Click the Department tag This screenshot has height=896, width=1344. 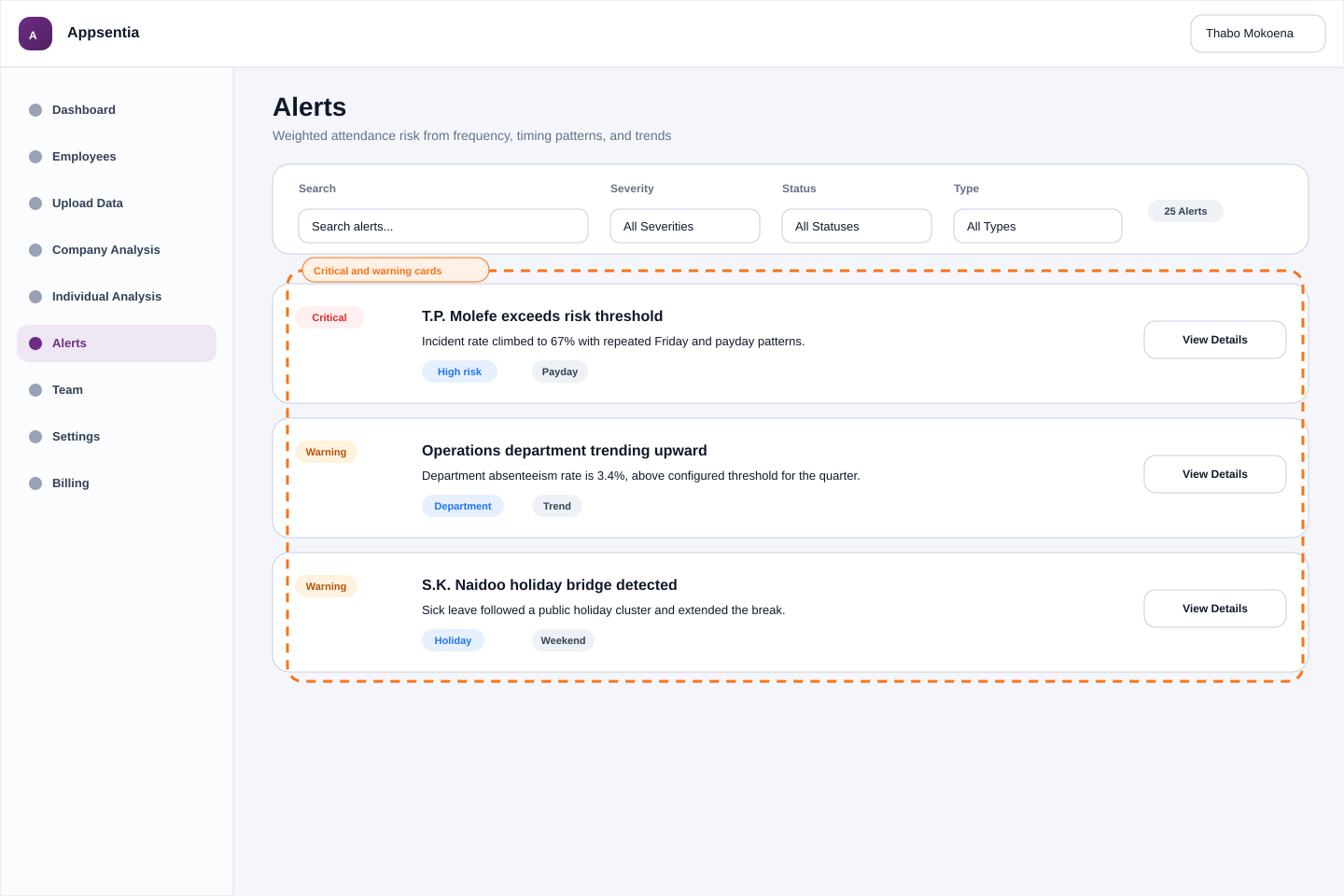(x=463, y=506)
